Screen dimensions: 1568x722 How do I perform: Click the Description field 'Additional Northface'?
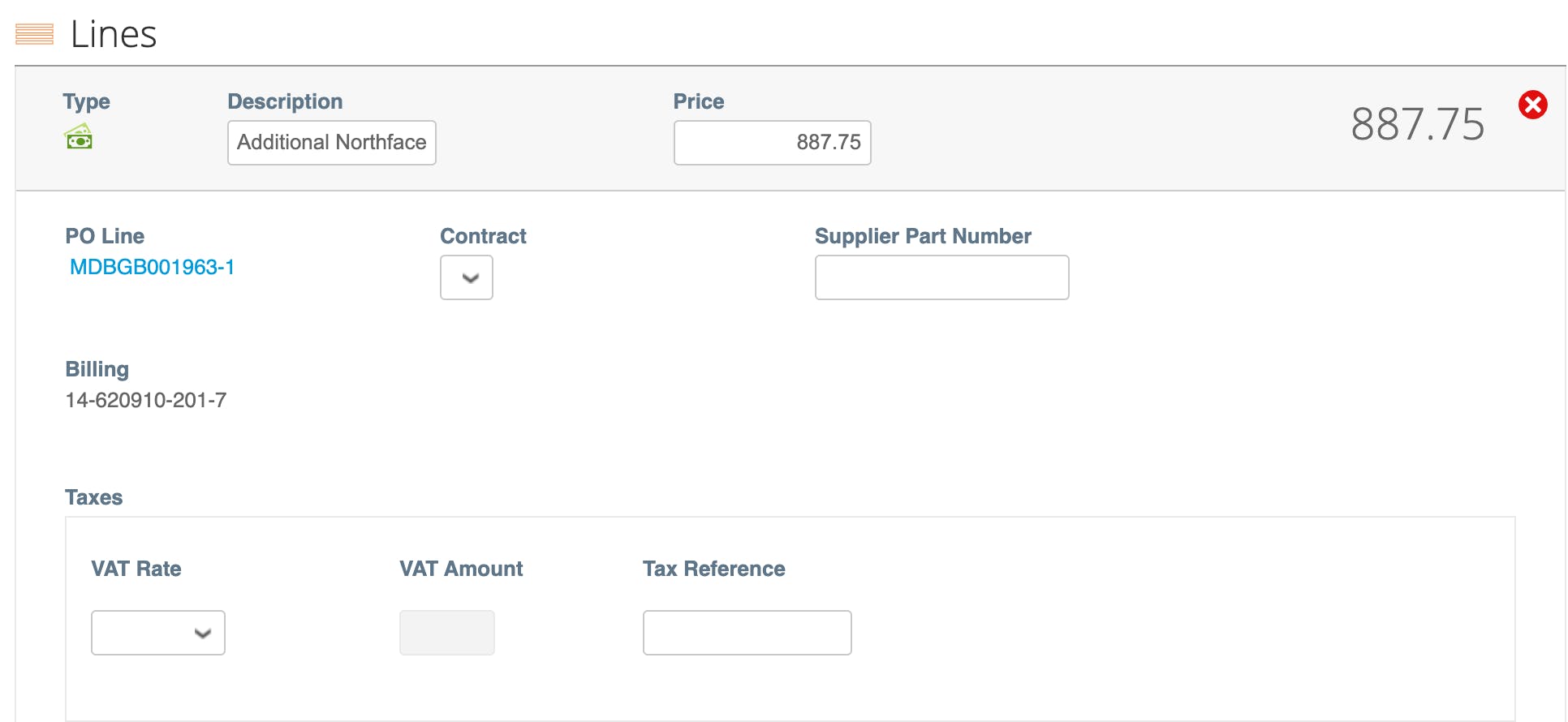331,143
